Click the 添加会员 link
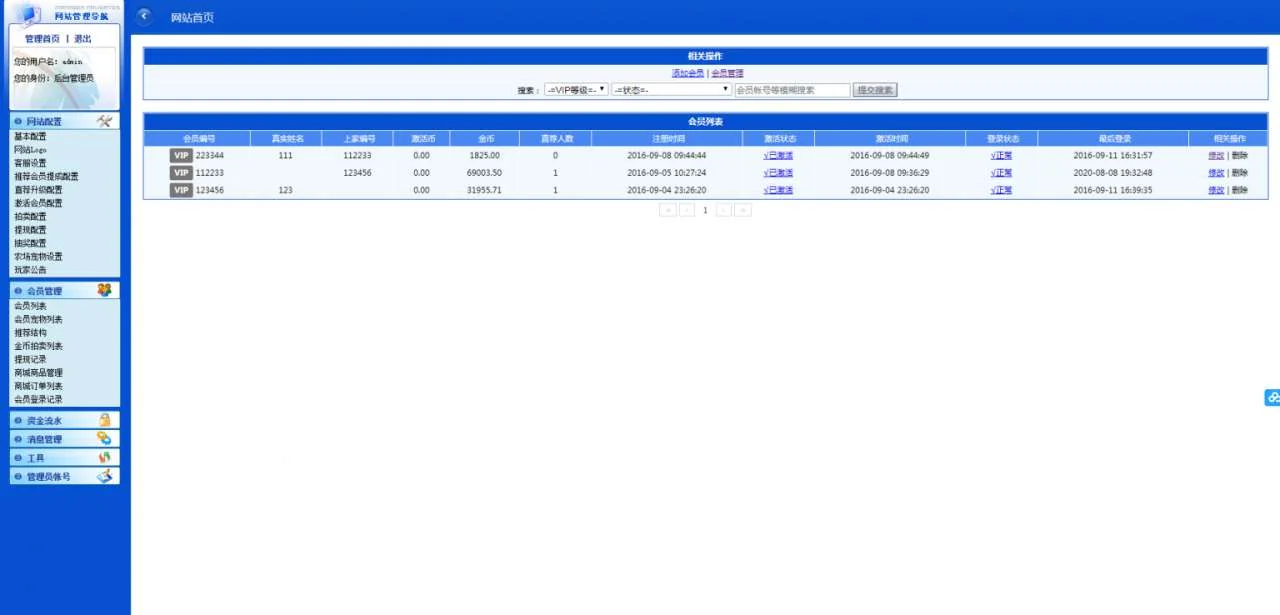This screenshot has width=1280, height=615. pos(687,73)
